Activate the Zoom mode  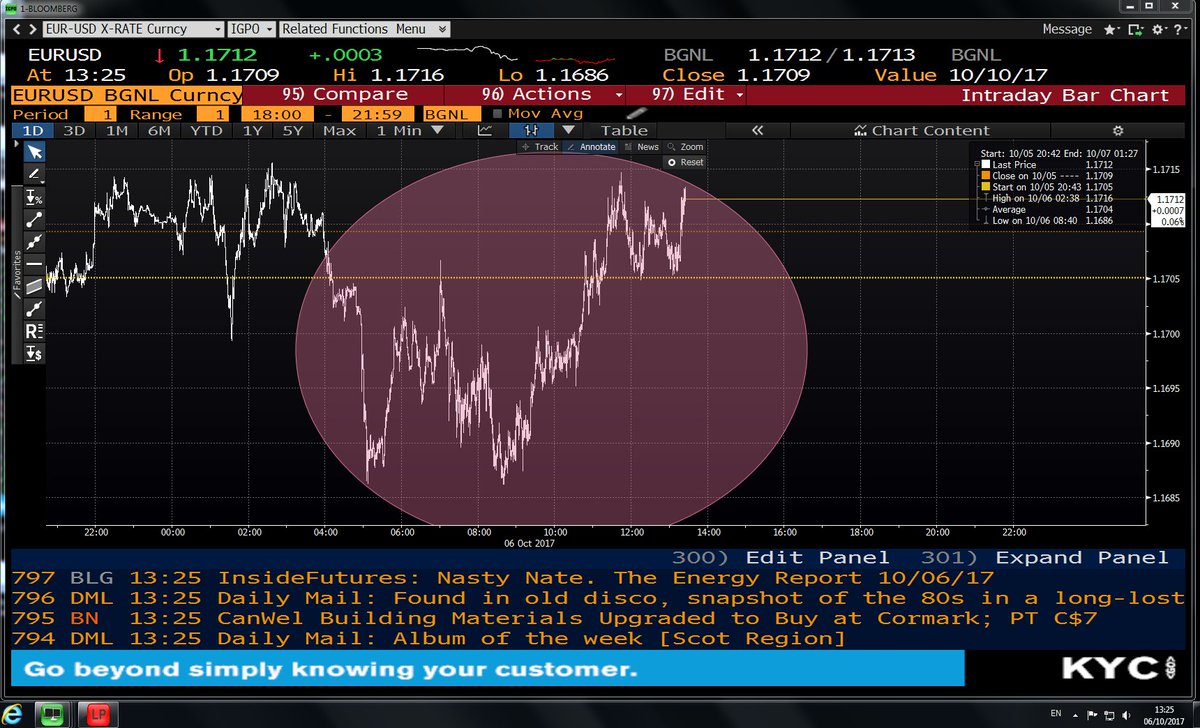[x=685, y=147]
